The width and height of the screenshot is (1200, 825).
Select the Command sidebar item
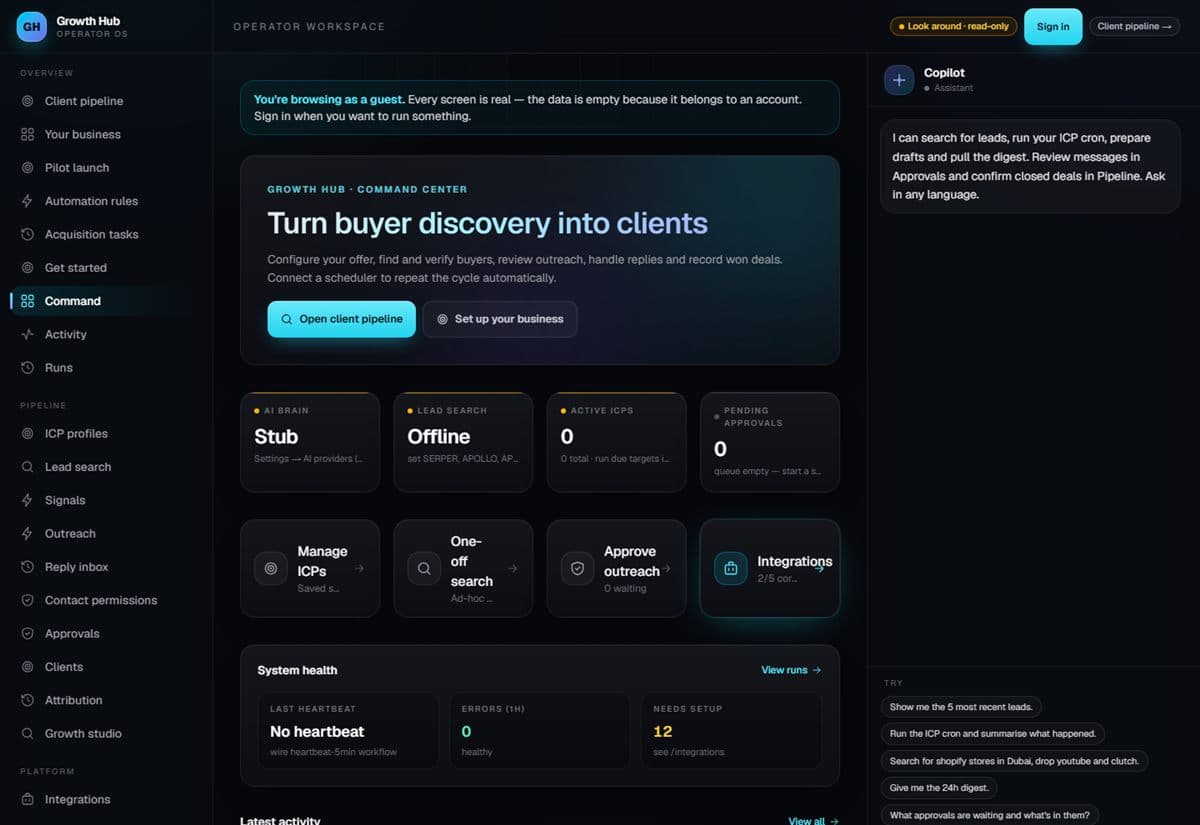tap(106, 301)
